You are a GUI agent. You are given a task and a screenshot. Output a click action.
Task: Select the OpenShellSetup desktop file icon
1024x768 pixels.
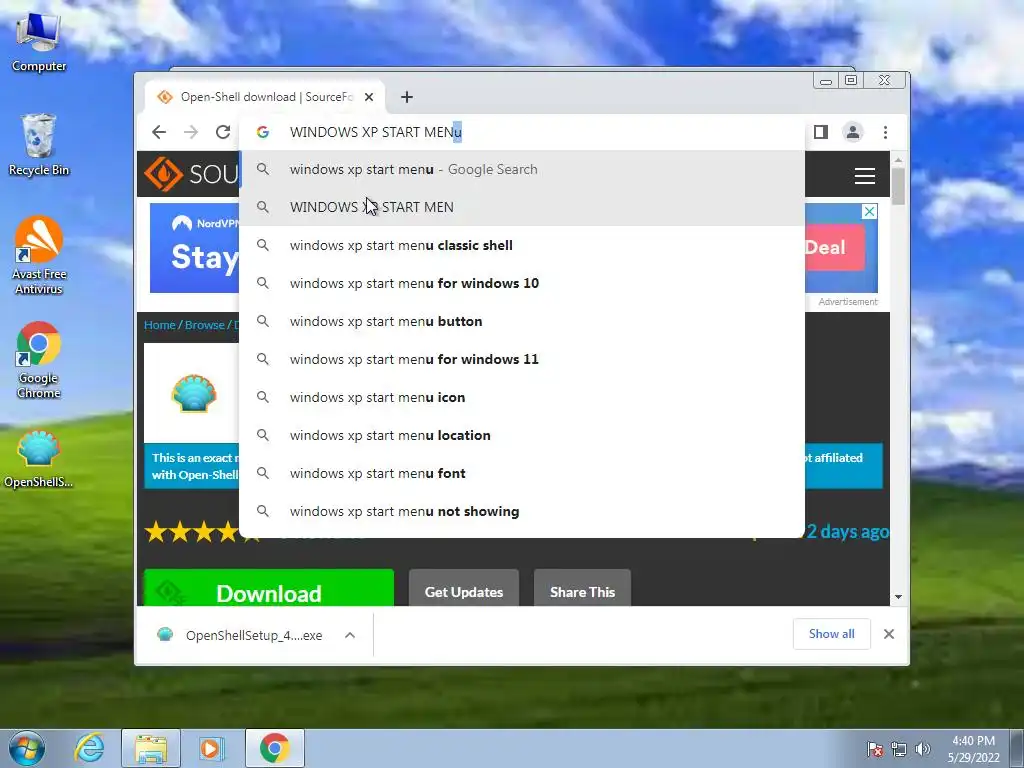(39, 458)
